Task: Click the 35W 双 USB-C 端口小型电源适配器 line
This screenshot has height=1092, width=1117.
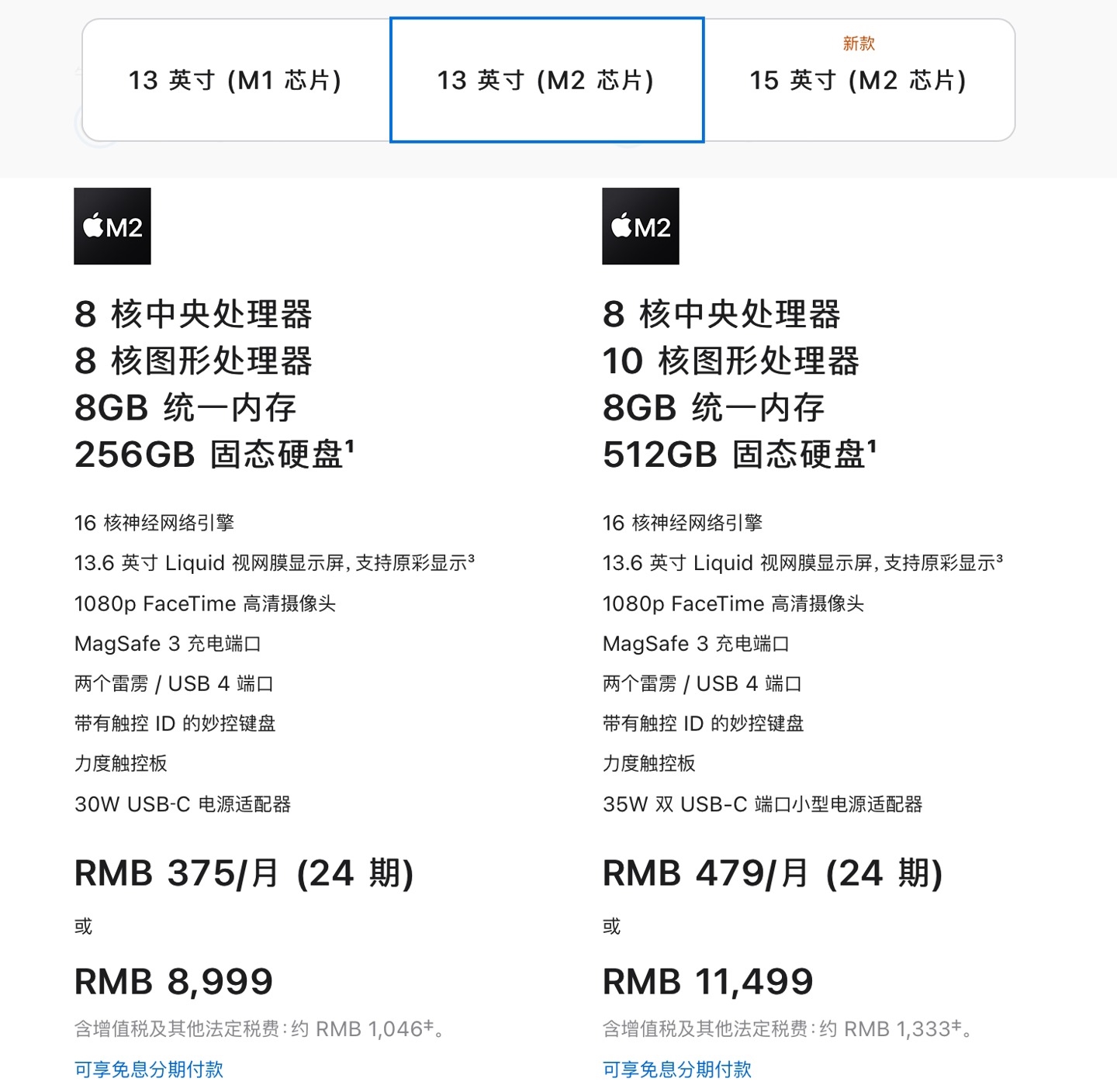Action: coord(763,804)
